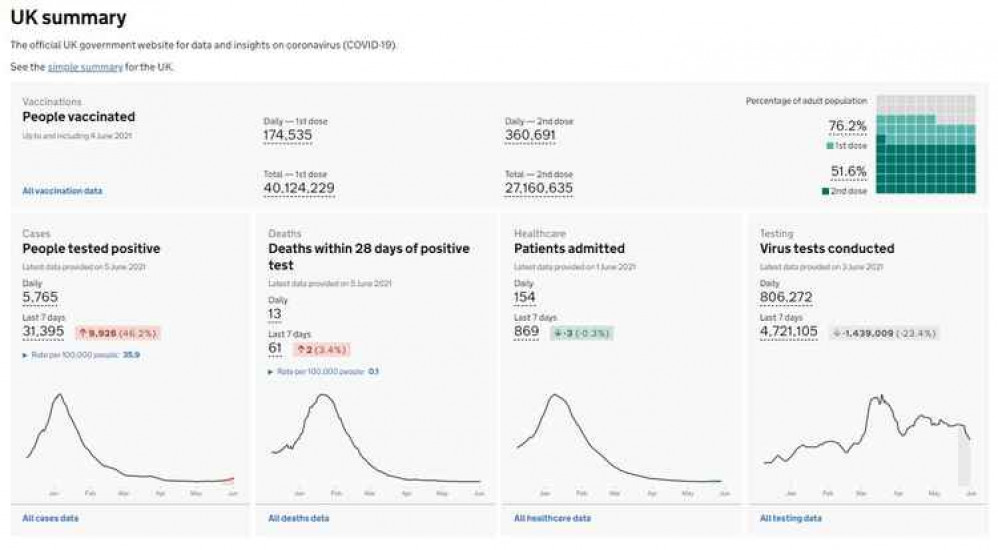Click the grey testing decrease badge

[884, 333]
